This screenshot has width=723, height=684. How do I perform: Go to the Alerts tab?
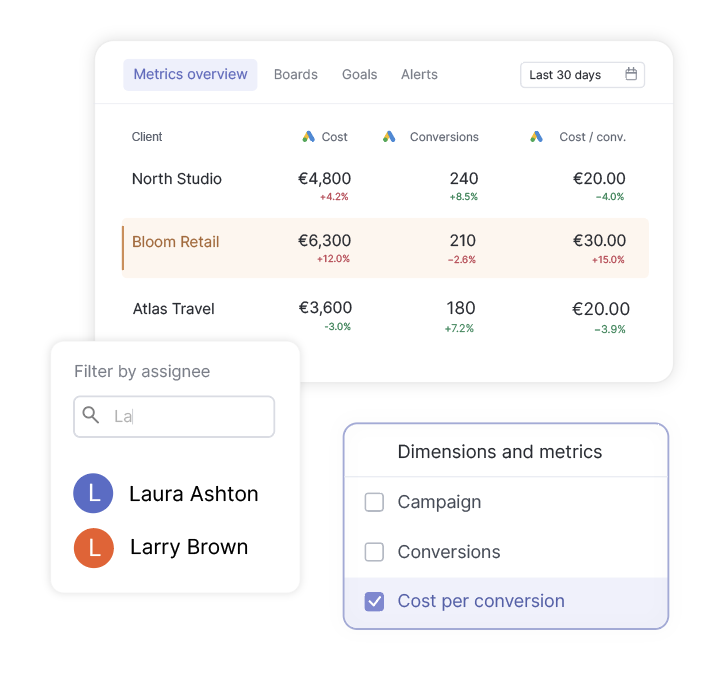point(419,74)
